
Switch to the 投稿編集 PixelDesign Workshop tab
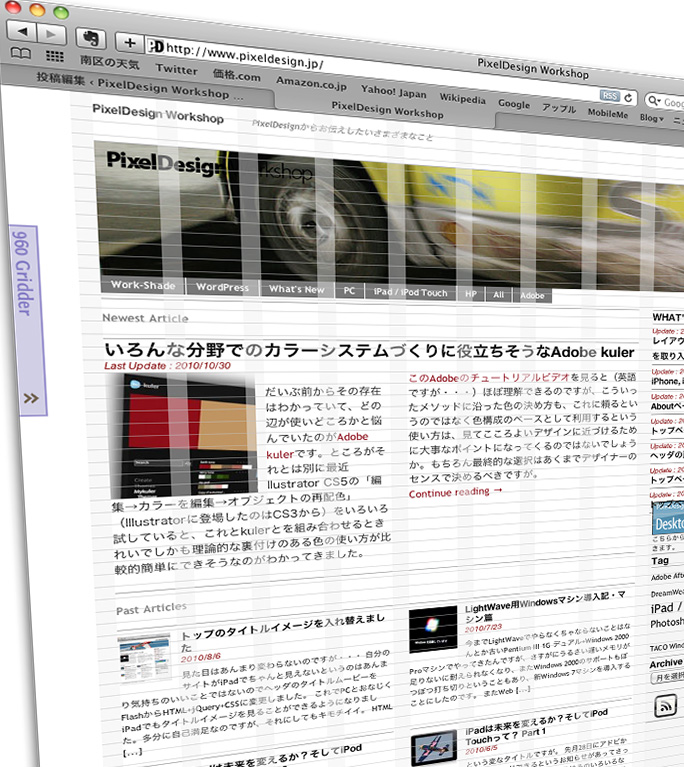tap(139, 87)
